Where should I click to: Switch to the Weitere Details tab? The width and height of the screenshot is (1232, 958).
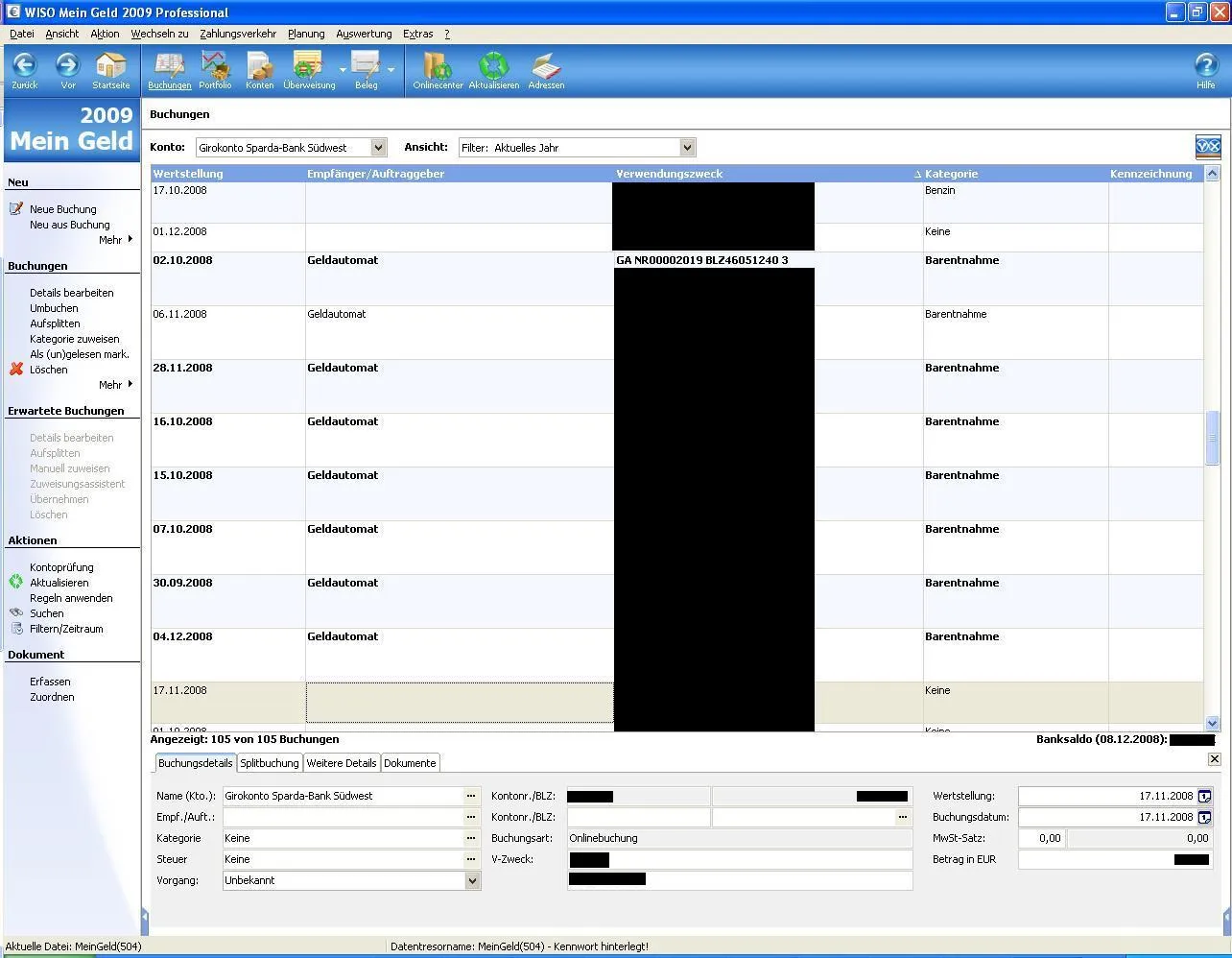(341, 763)
